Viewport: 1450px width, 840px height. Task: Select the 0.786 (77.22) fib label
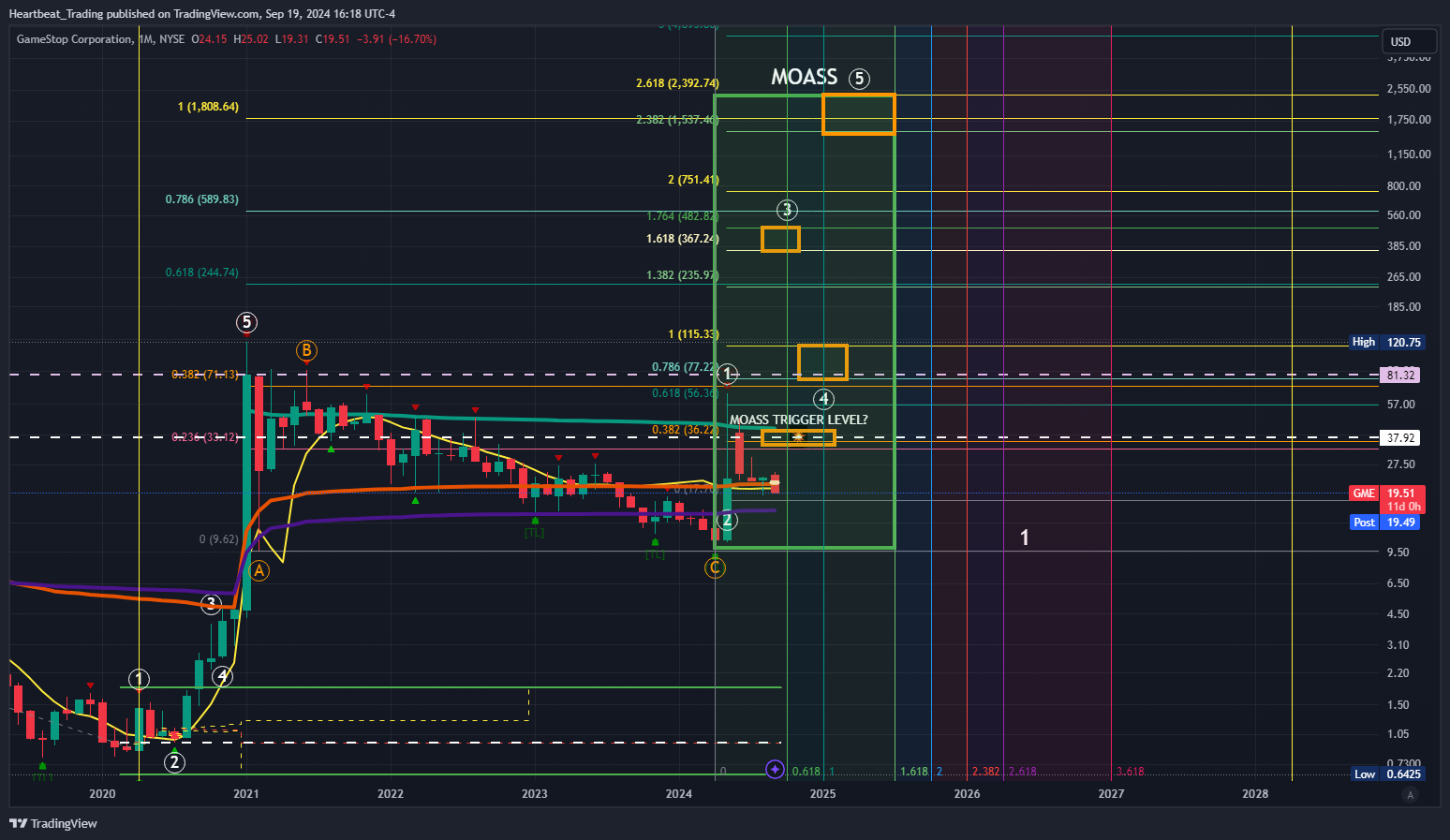(x=686, y=368)
